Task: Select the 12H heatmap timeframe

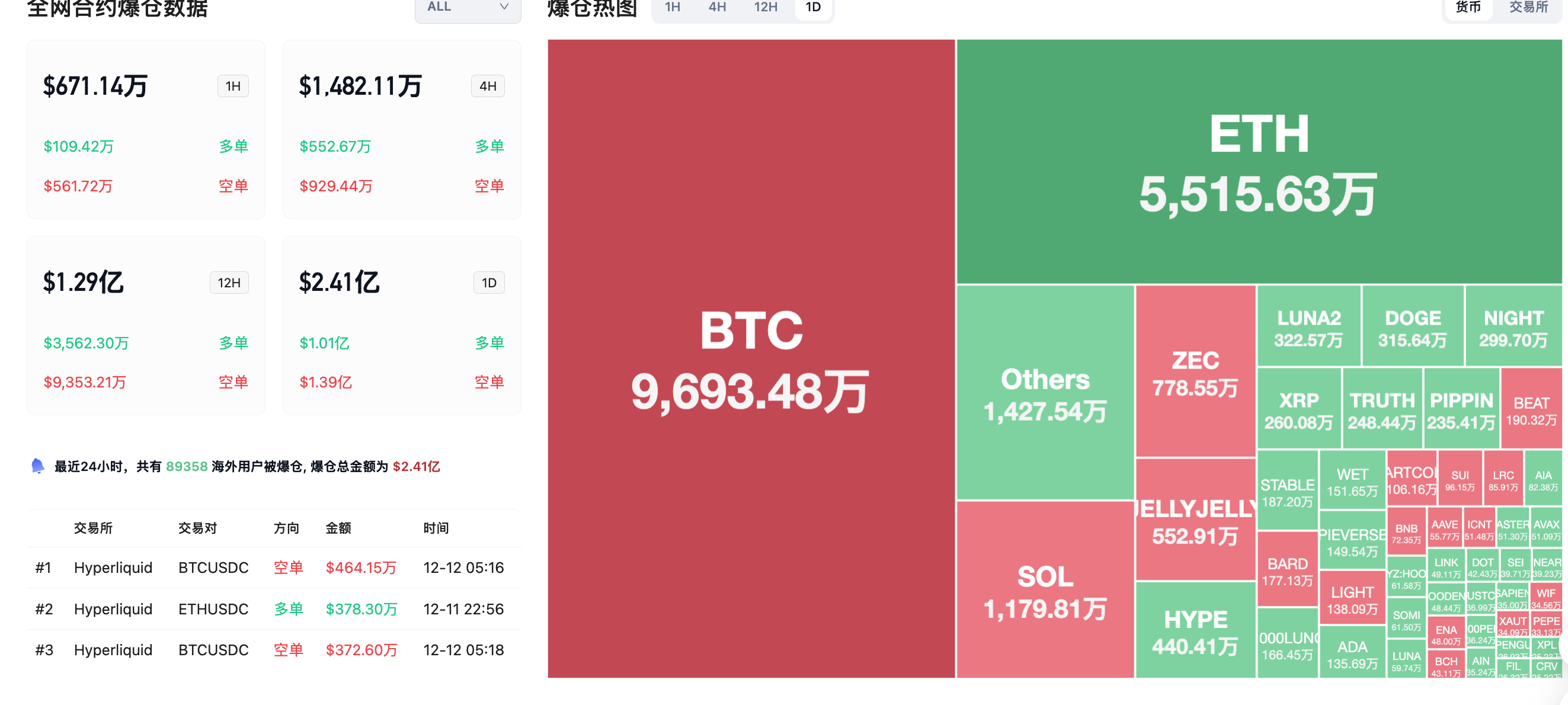Action: [765, 7]
